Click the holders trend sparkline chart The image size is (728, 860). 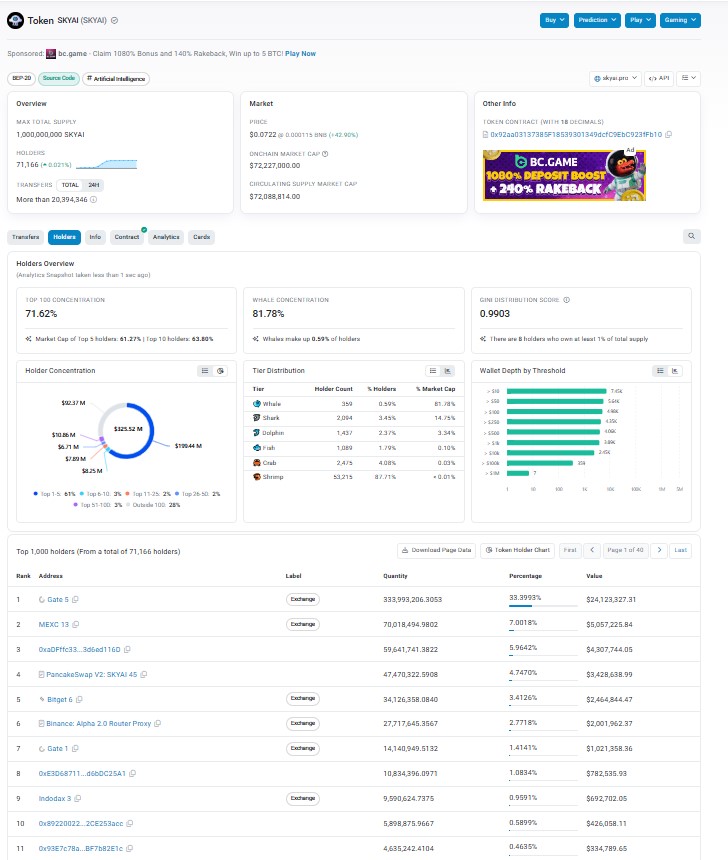(x=106, y=164)
